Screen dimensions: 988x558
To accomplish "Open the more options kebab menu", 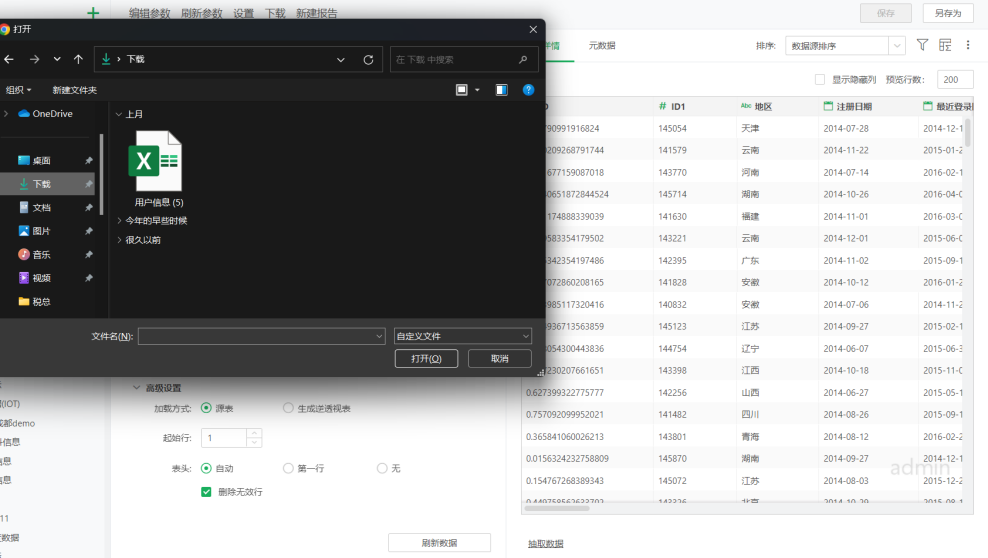I will point(968,45).
